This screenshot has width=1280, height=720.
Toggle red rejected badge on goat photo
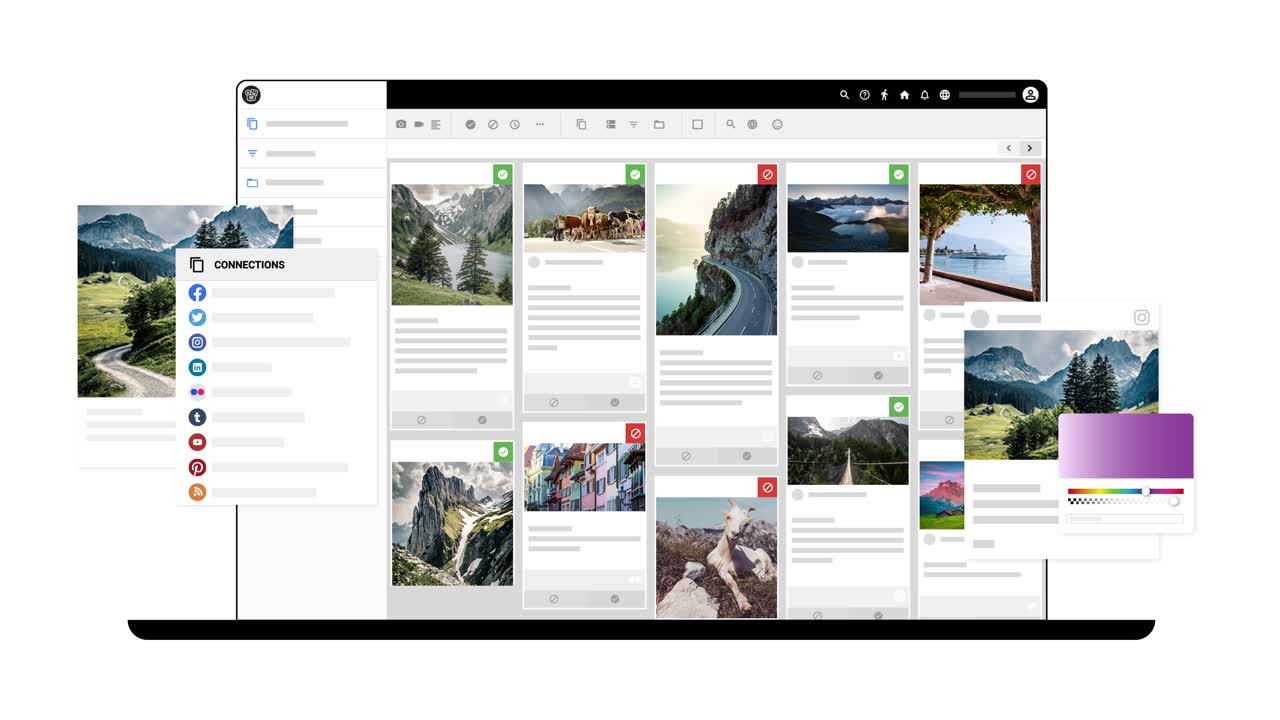pos(767,488)
